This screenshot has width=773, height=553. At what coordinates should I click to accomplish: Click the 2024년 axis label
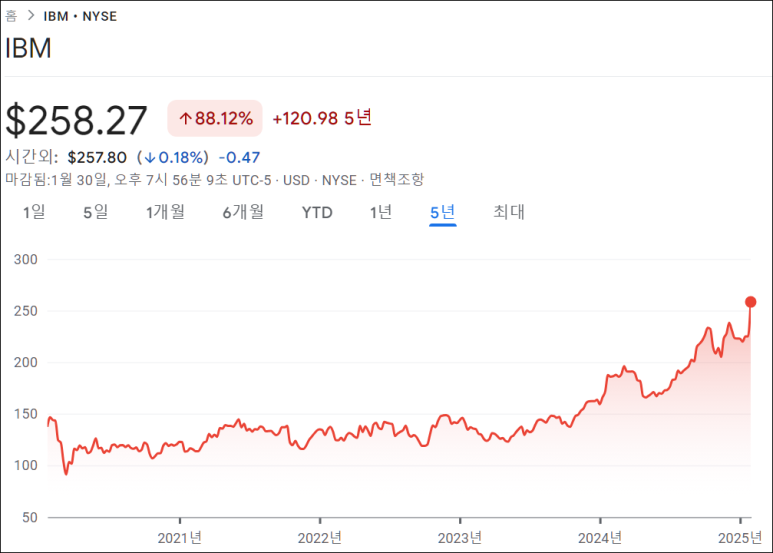[599, 538]
